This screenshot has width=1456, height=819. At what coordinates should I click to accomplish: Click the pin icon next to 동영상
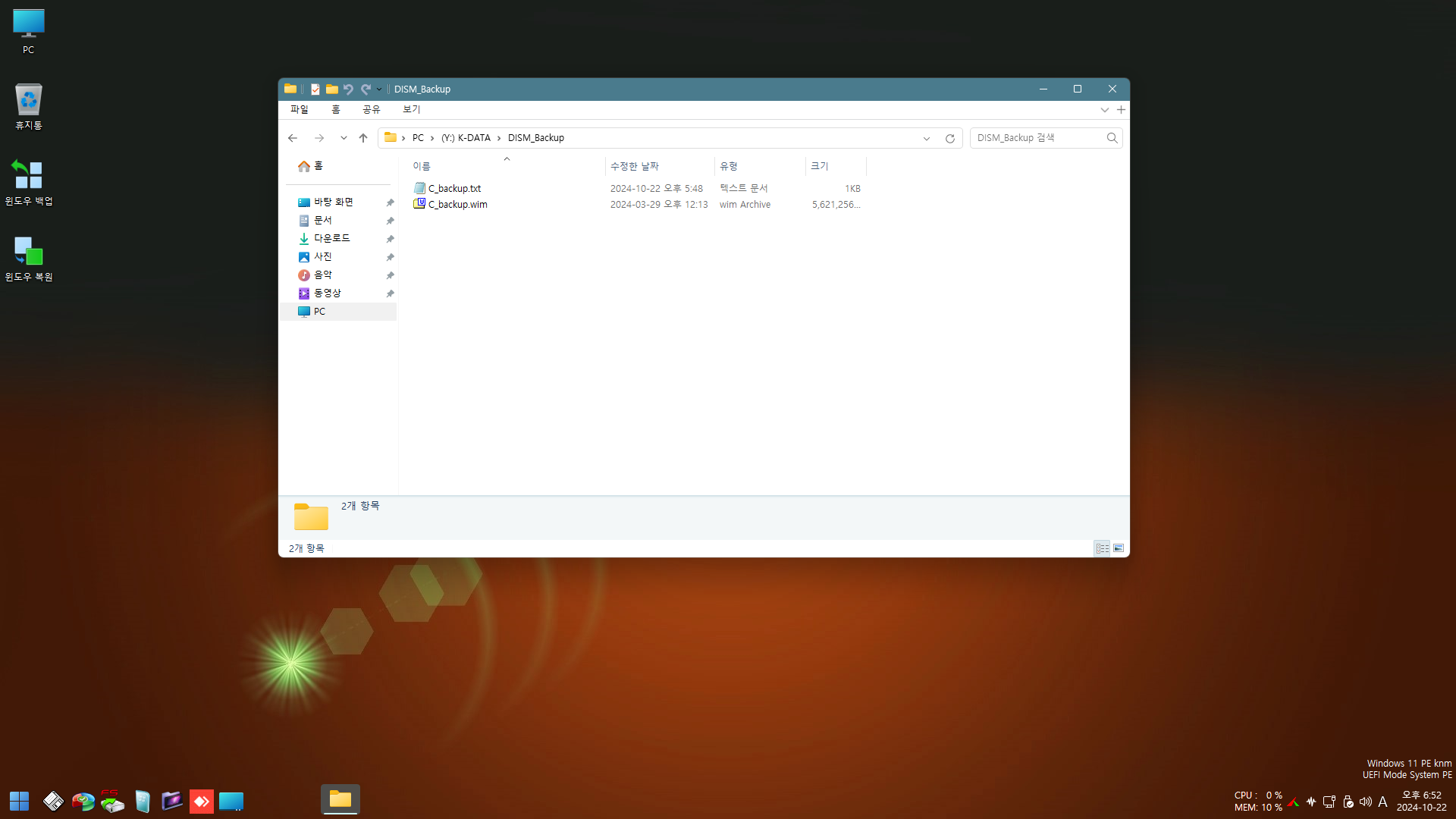coord(390,293)
